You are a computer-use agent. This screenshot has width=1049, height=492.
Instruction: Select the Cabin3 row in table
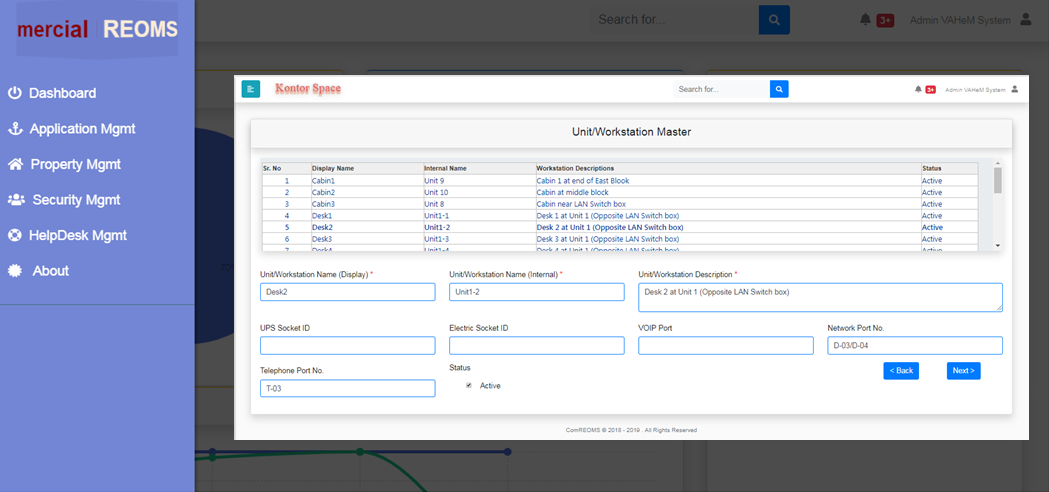pyautogui.click(x=619, y=203)
